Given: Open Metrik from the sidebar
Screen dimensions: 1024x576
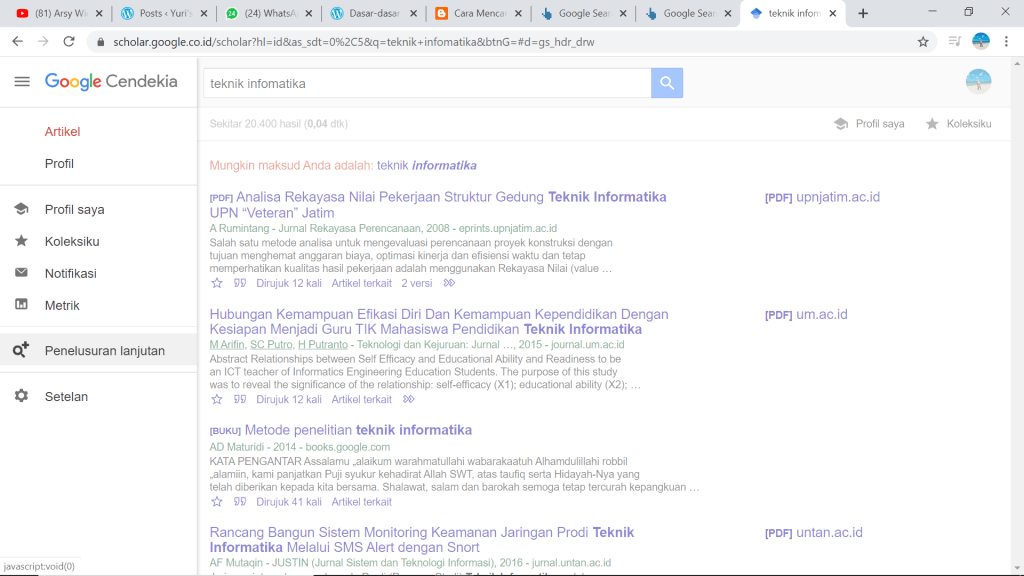Looking at the screenshot, I should point(62,305).
